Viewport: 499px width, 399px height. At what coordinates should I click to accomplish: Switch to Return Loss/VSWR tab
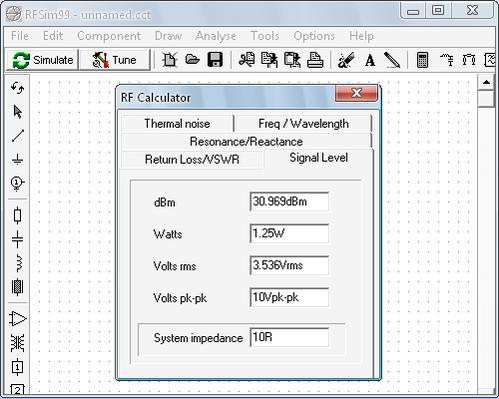[192, 159]
